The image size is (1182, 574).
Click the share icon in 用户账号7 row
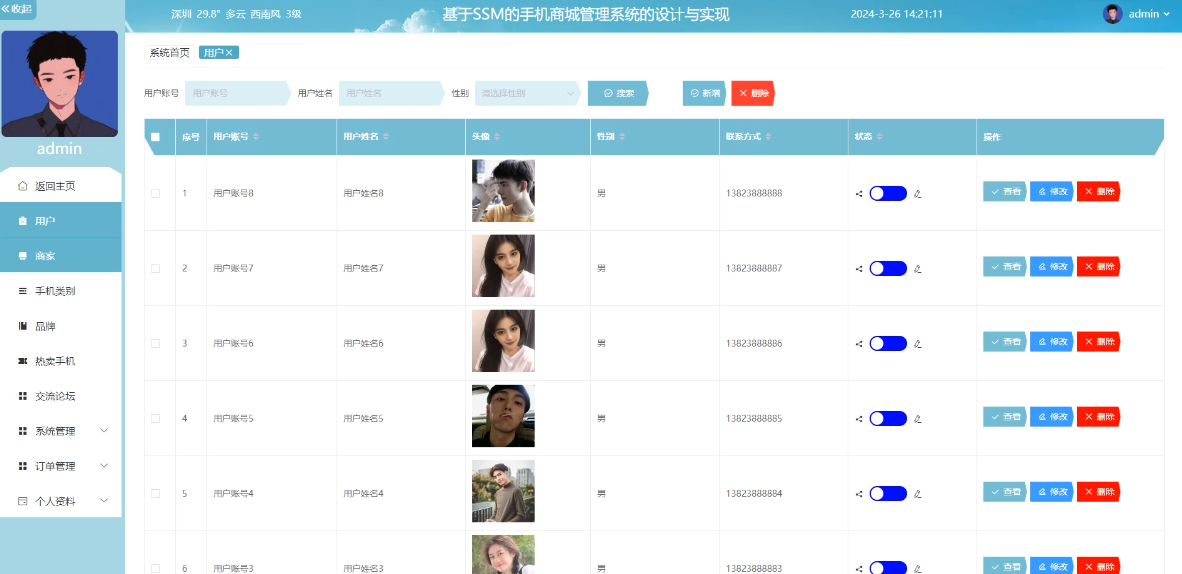[859, 269]
